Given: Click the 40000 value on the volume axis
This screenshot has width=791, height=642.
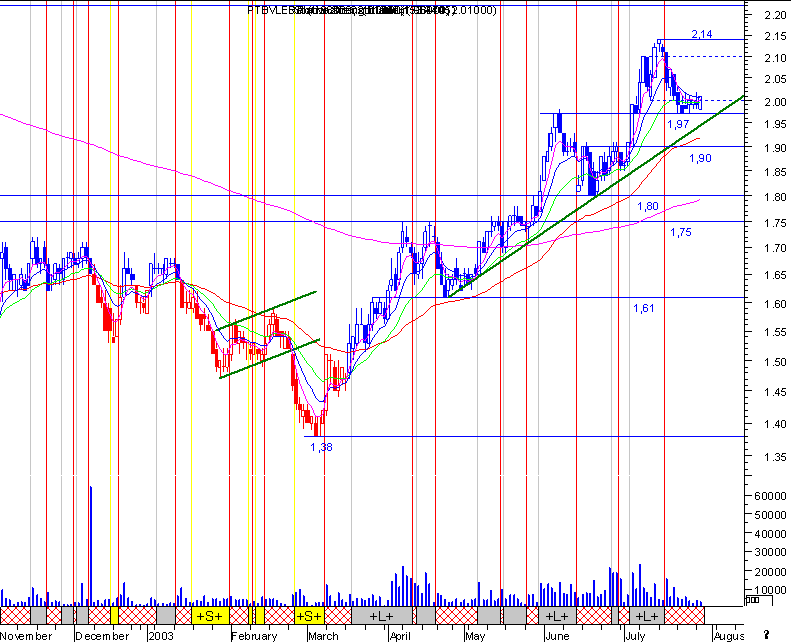Looking at the screenshot, I should pos(770,534).
